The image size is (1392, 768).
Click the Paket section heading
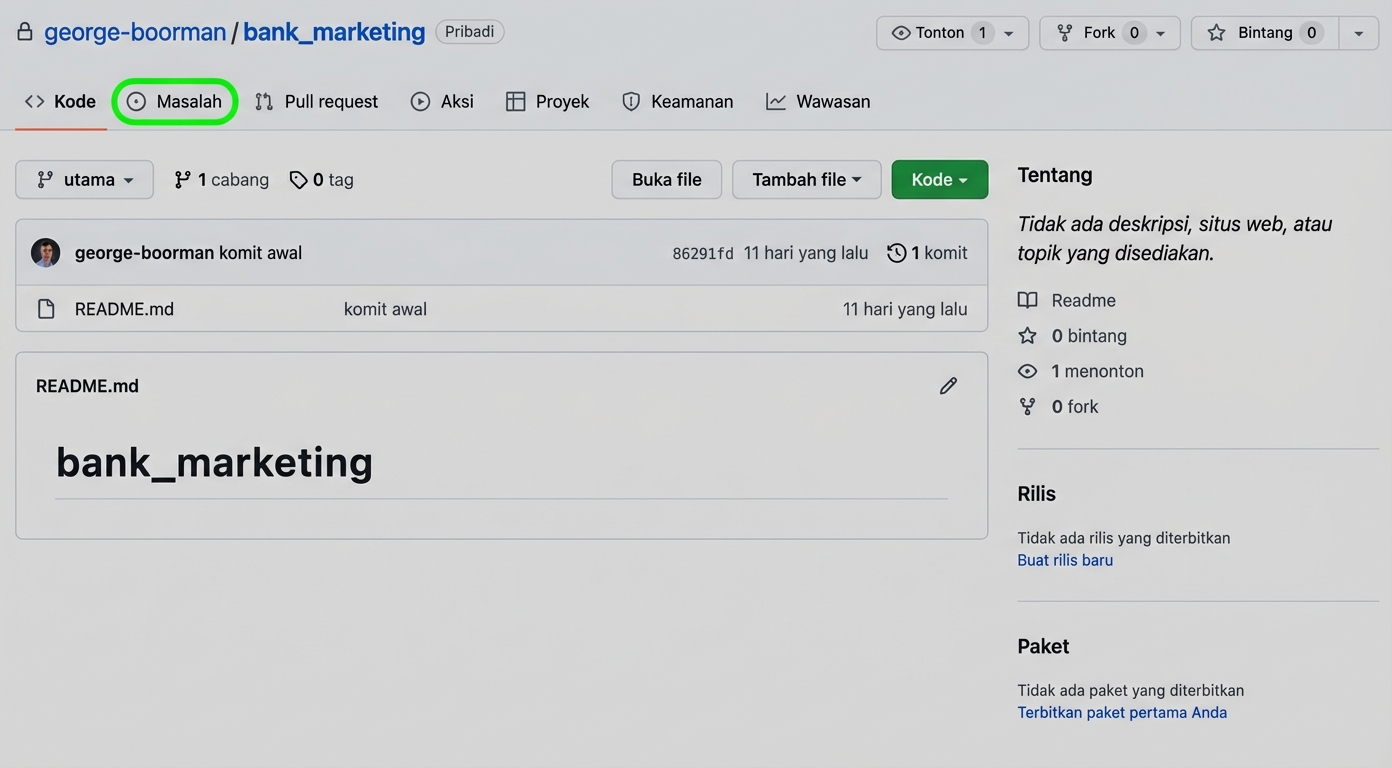(x=1043, y=646)
